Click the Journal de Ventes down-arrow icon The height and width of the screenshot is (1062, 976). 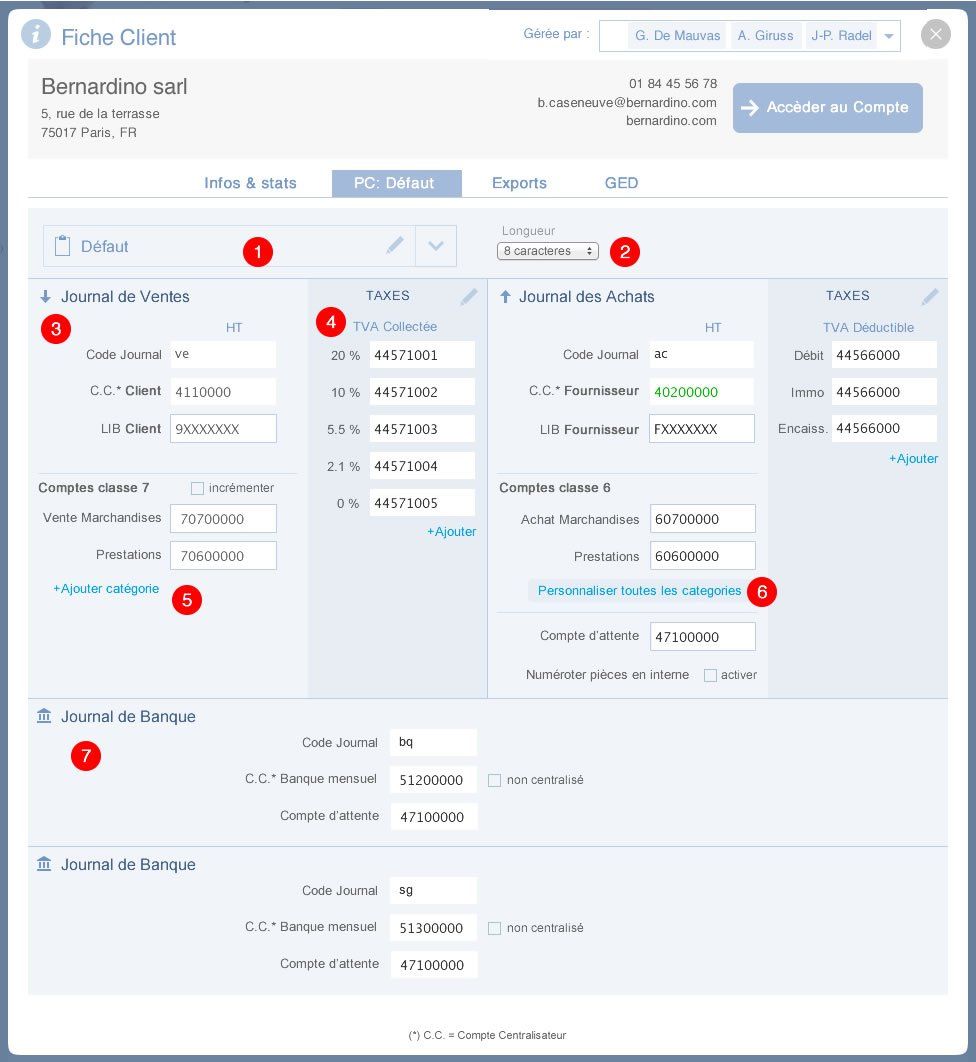click(45, 296)
